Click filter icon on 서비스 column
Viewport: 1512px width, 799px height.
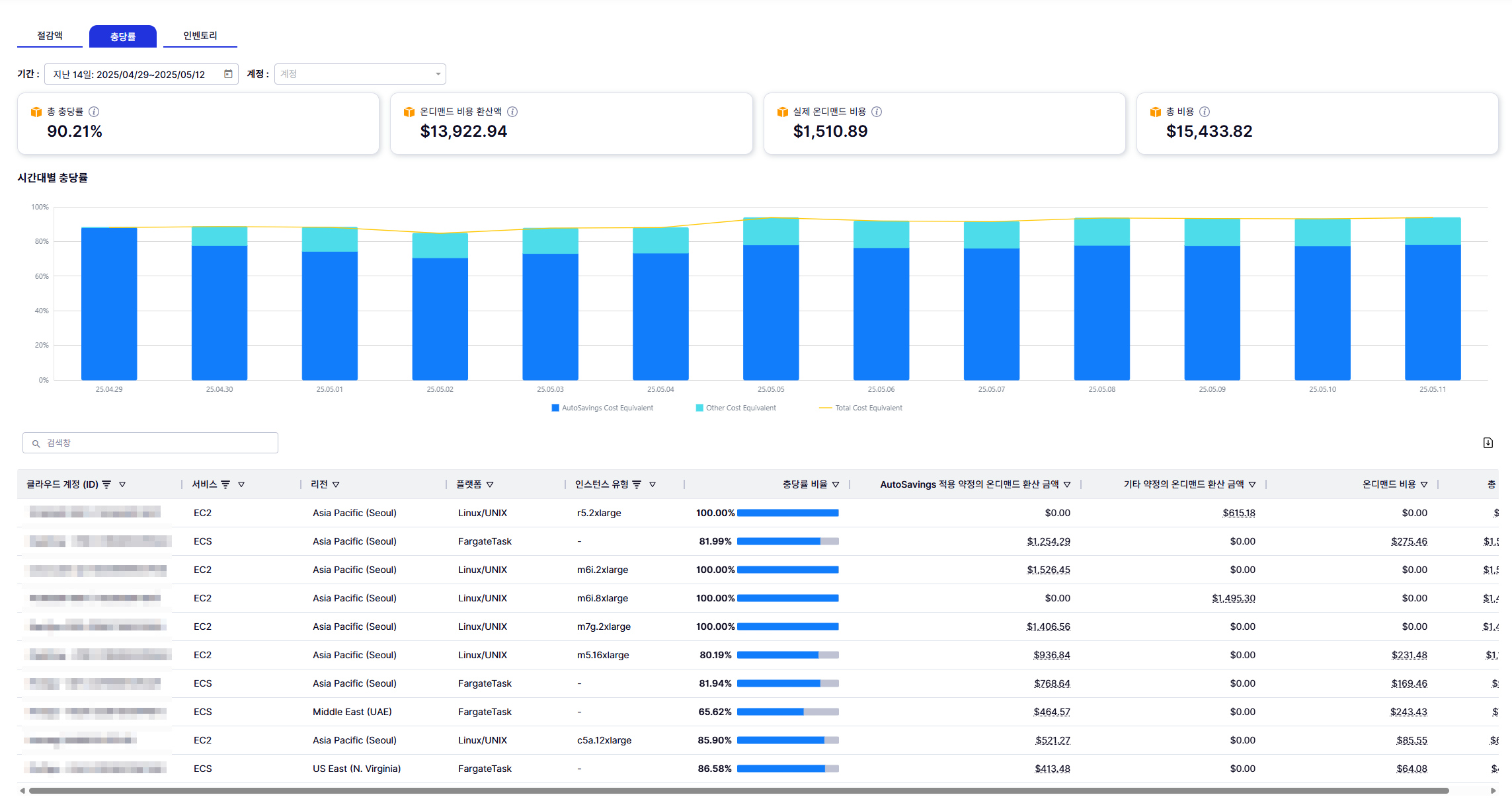coord(225,484)
